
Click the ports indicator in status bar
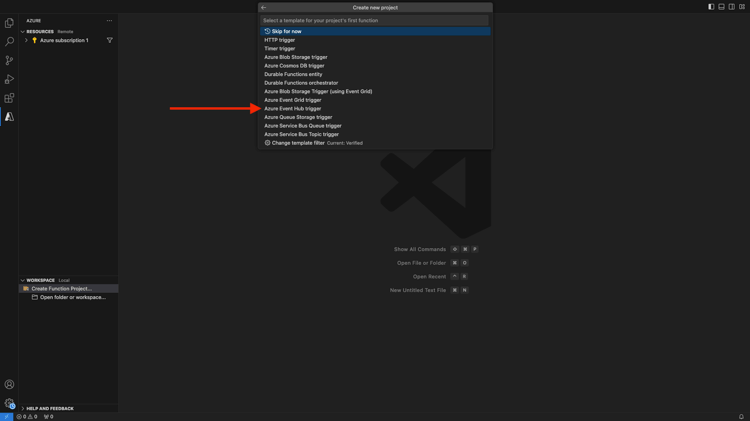pos(48,417)
